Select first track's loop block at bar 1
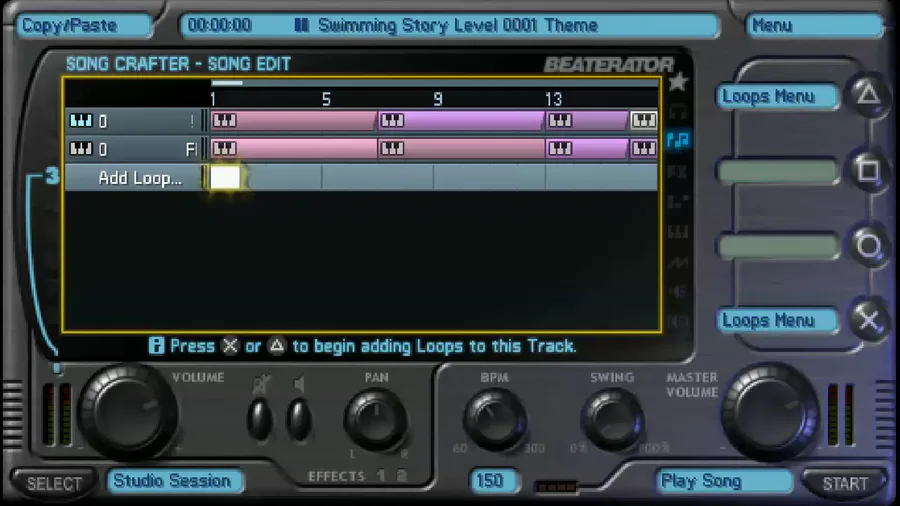 293,120
